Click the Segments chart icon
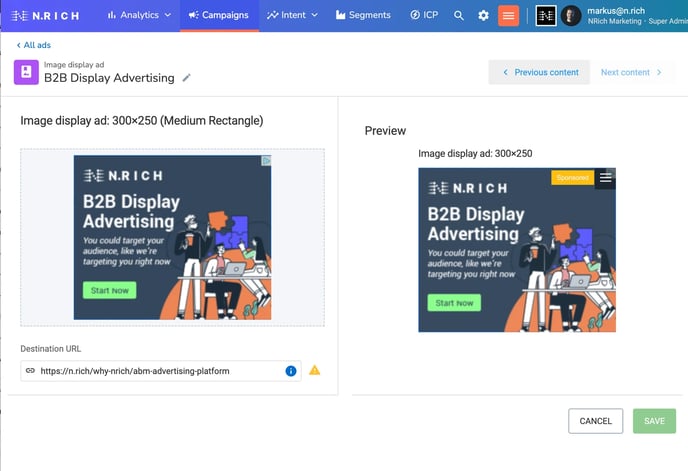 pos(340,15)
